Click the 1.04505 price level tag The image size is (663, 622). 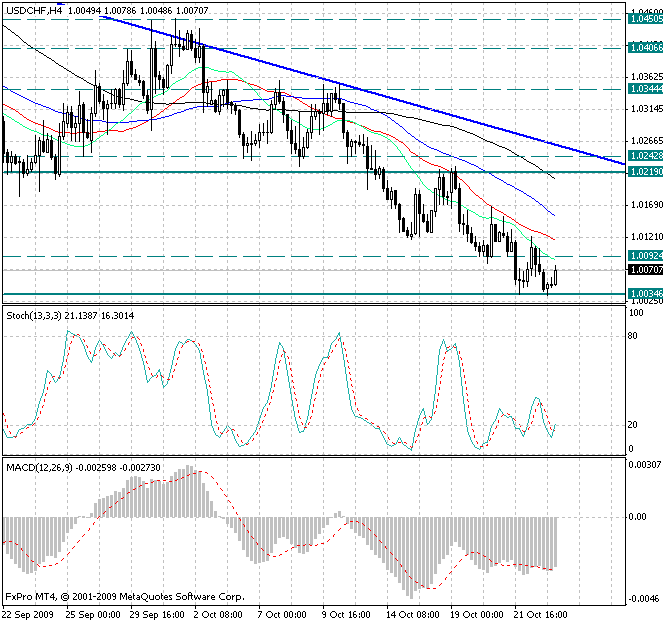tap(643, 18)
